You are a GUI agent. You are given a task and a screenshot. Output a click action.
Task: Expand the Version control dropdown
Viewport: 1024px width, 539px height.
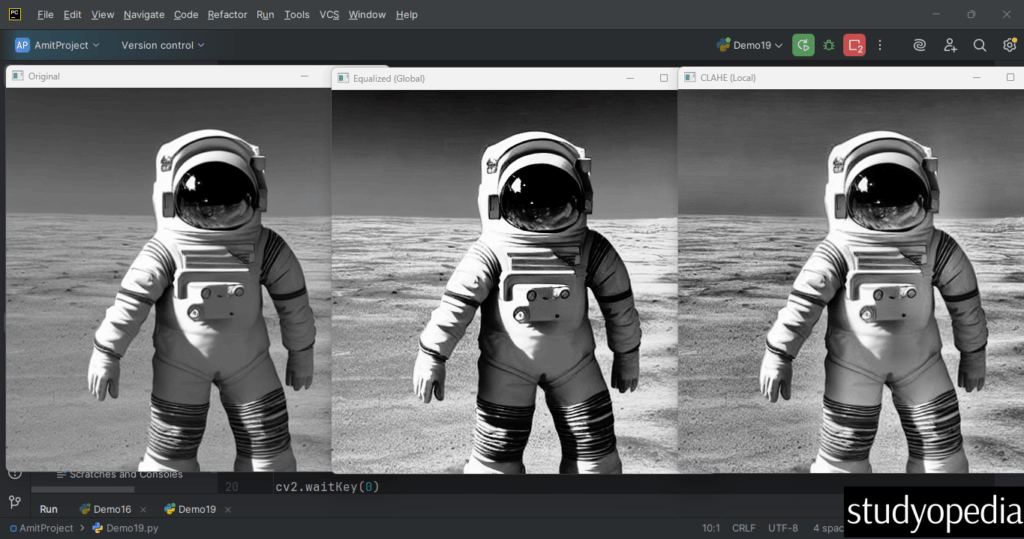(163, 45)
